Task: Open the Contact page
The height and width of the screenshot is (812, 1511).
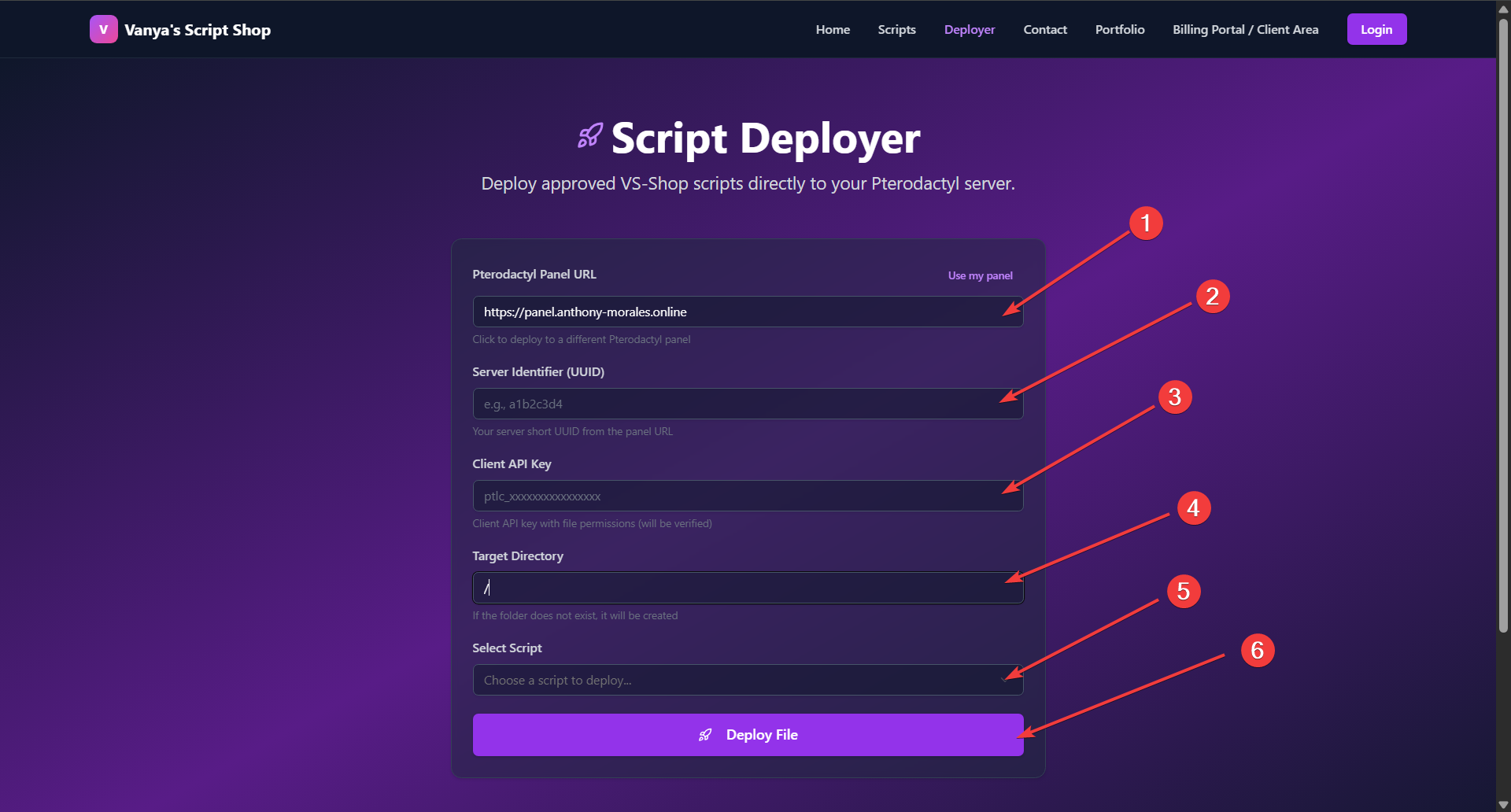Action: (x=1044, y=30)
